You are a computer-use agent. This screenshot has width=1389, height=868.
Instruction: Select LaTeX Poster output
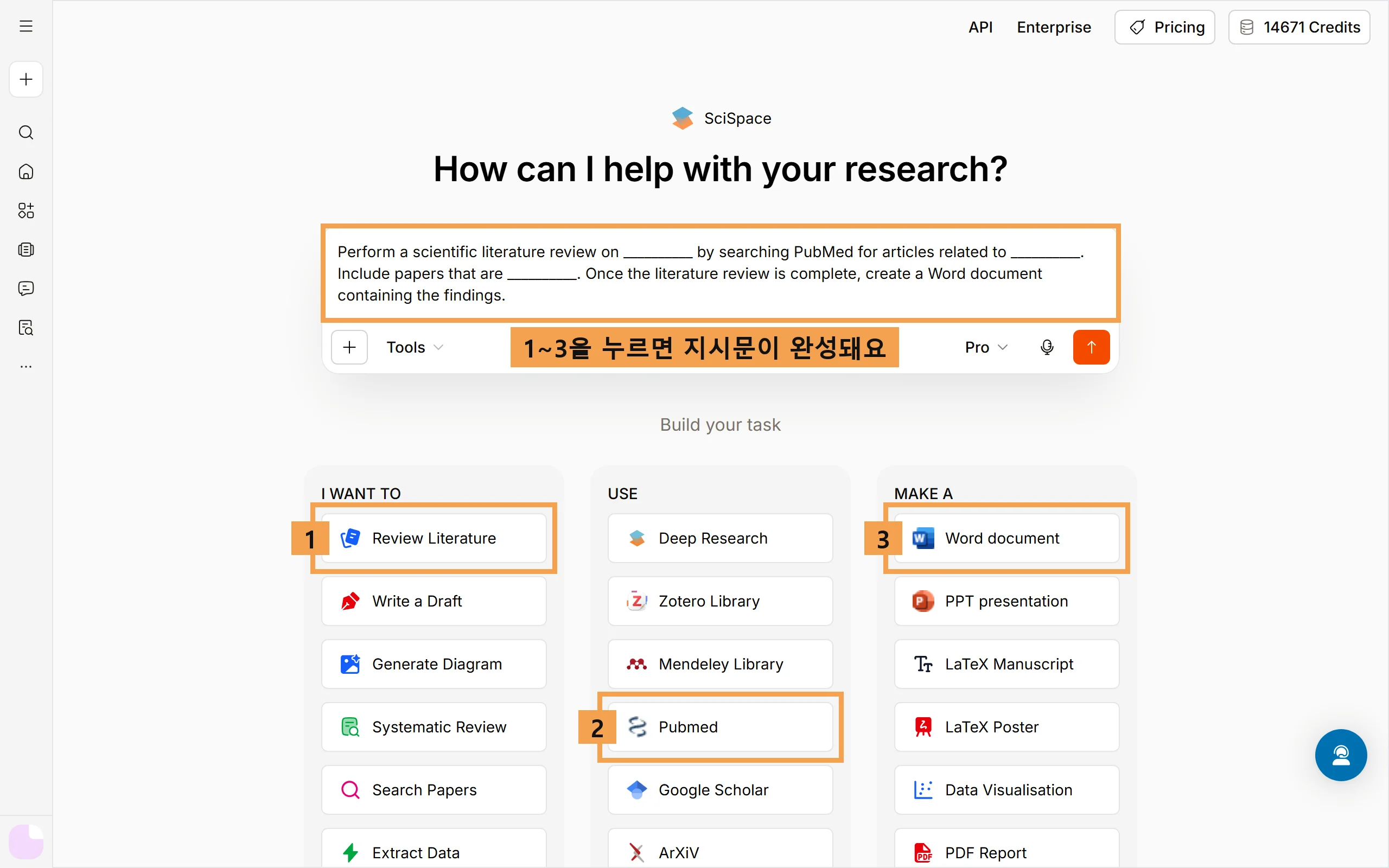click(x=1006, y=727)
